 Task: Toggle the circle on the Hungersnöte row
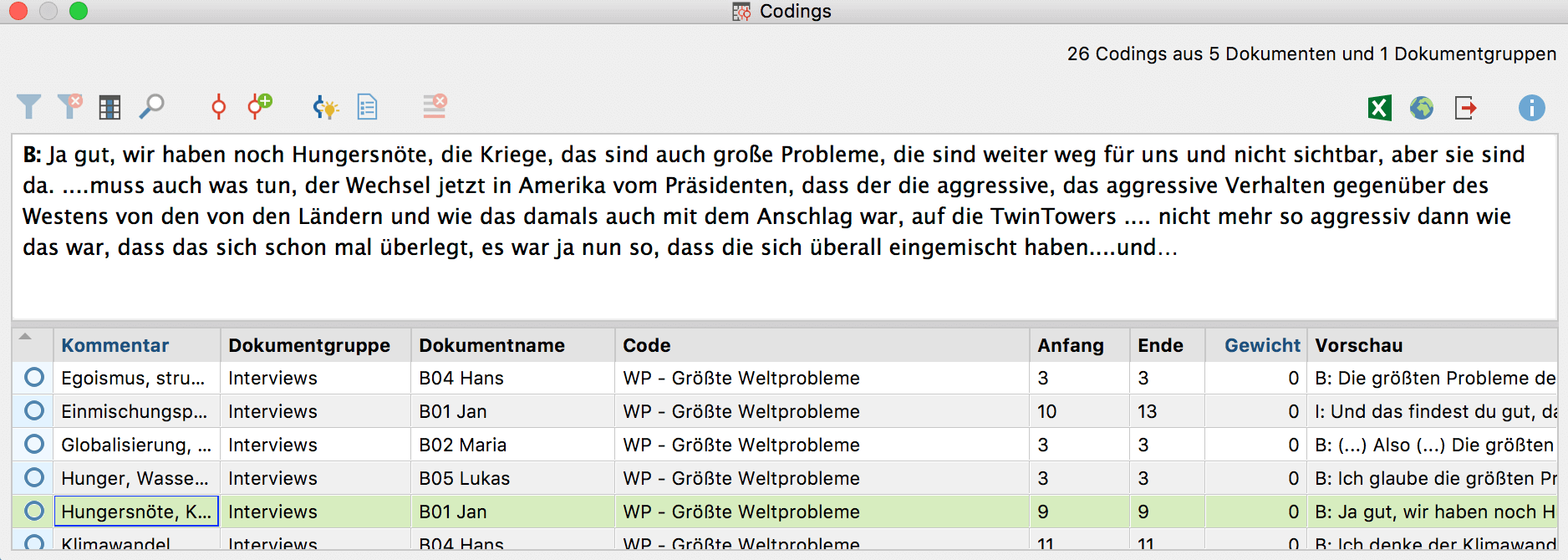click(34, 512)
